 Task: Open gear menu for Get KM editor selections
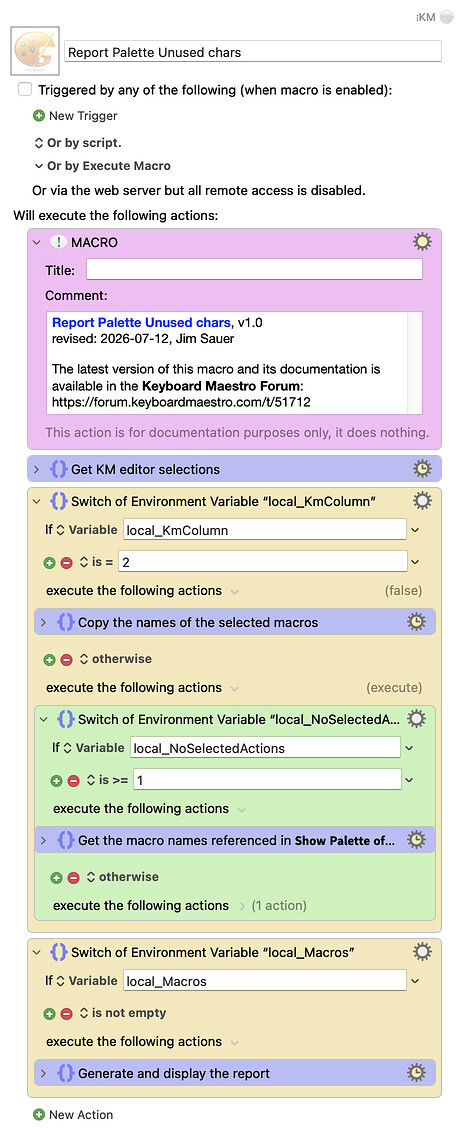pos(422,469)
